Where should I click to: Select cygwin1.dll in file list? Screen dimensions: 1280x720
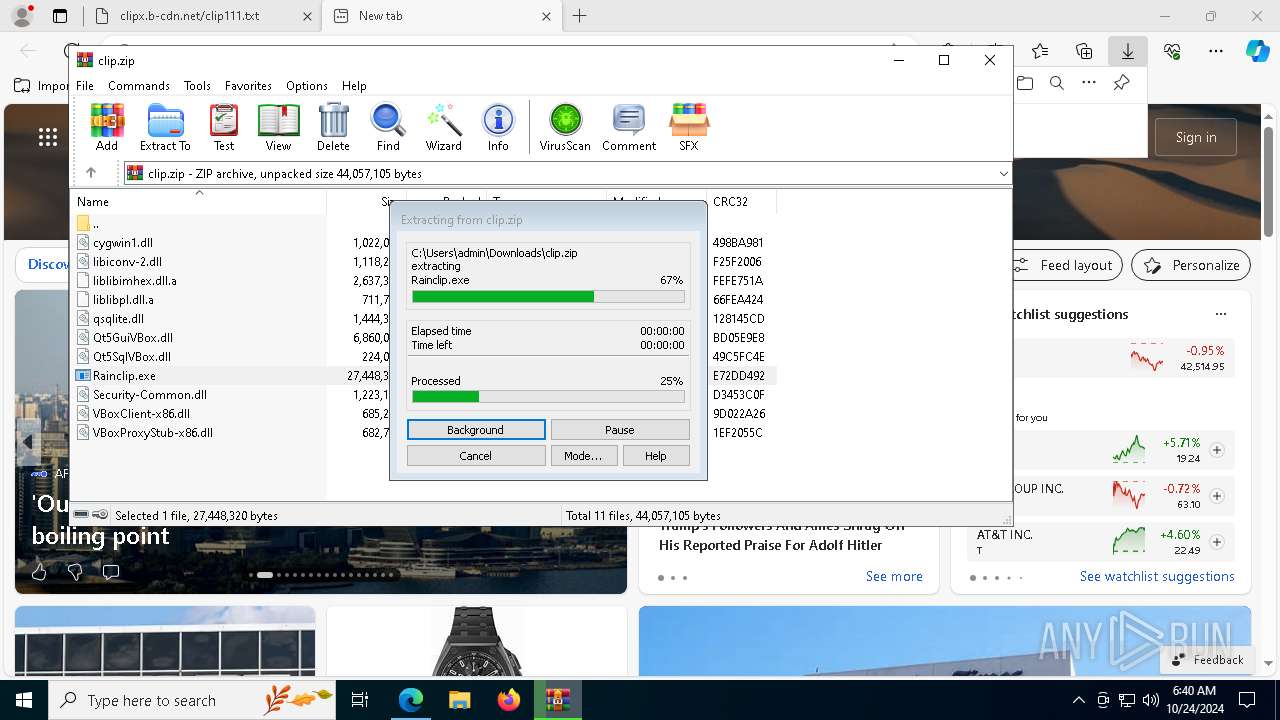pyautogui.click(x=122, y=243)
